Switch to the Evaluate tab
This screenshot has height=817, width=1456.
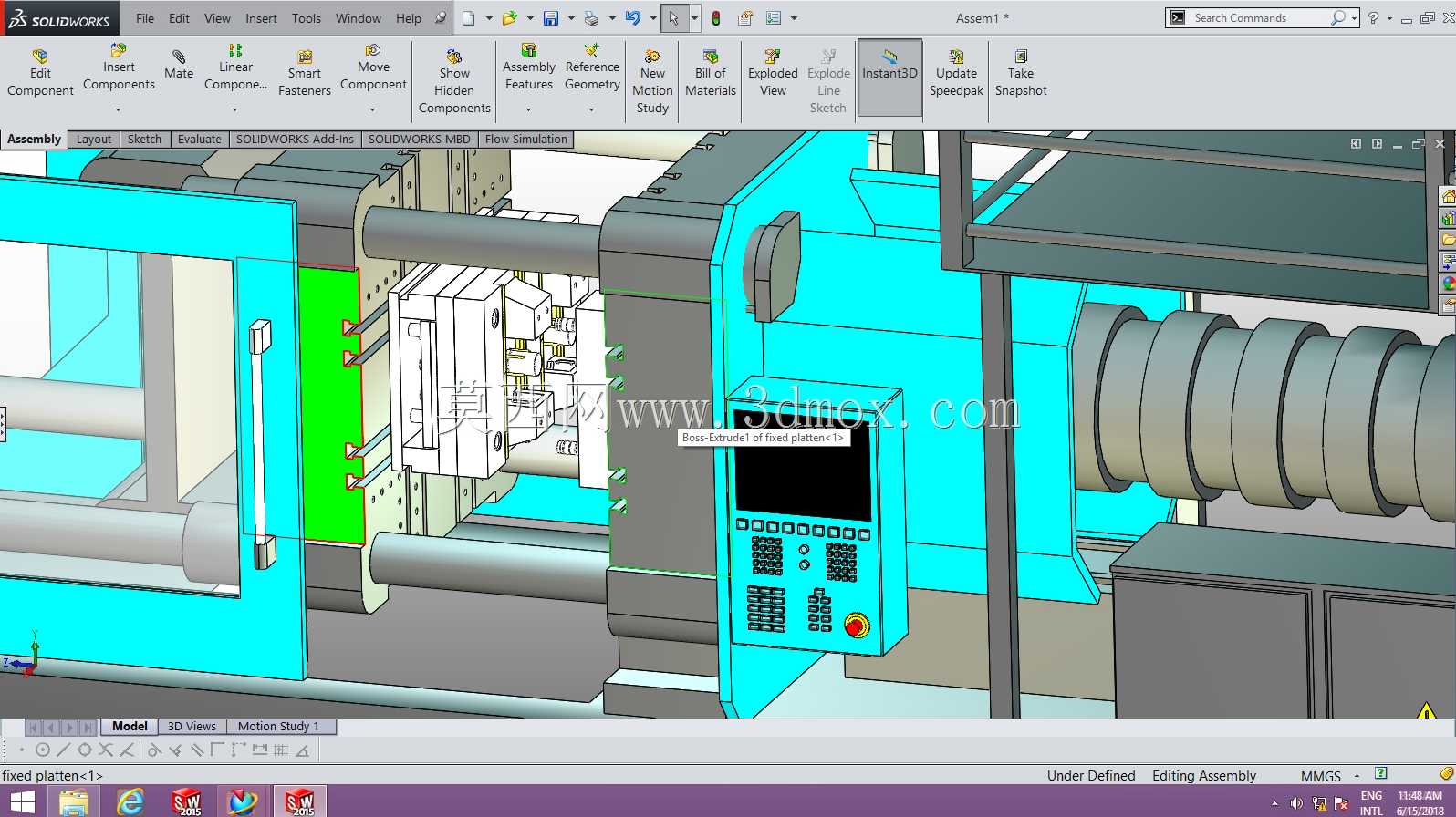click(200, 140)
